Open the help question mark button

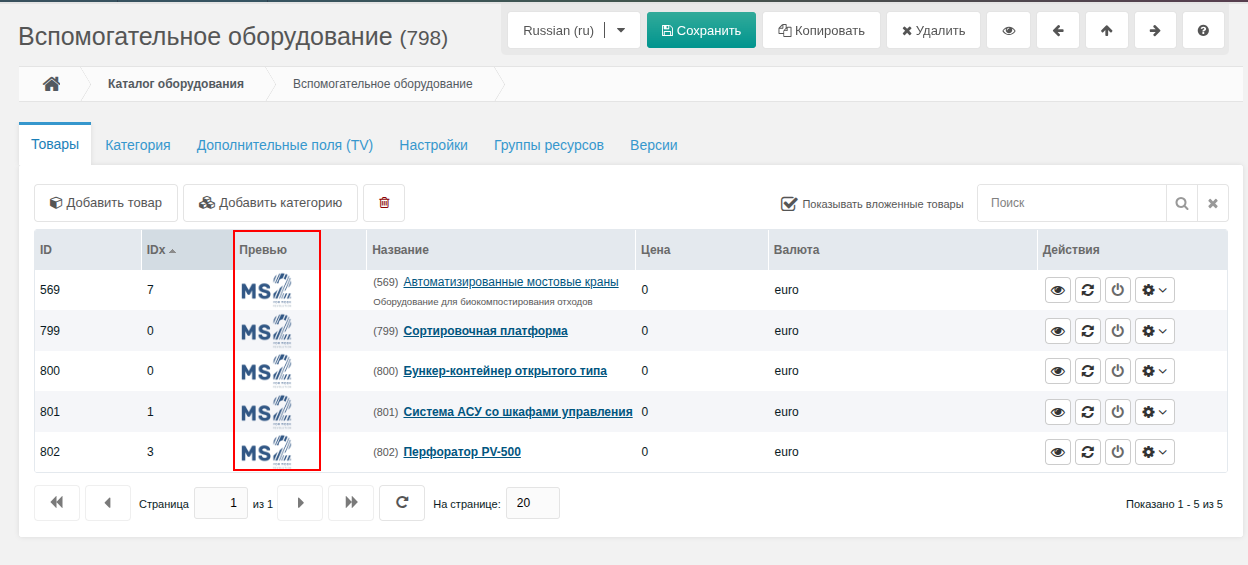click(x=1203, y=30)
